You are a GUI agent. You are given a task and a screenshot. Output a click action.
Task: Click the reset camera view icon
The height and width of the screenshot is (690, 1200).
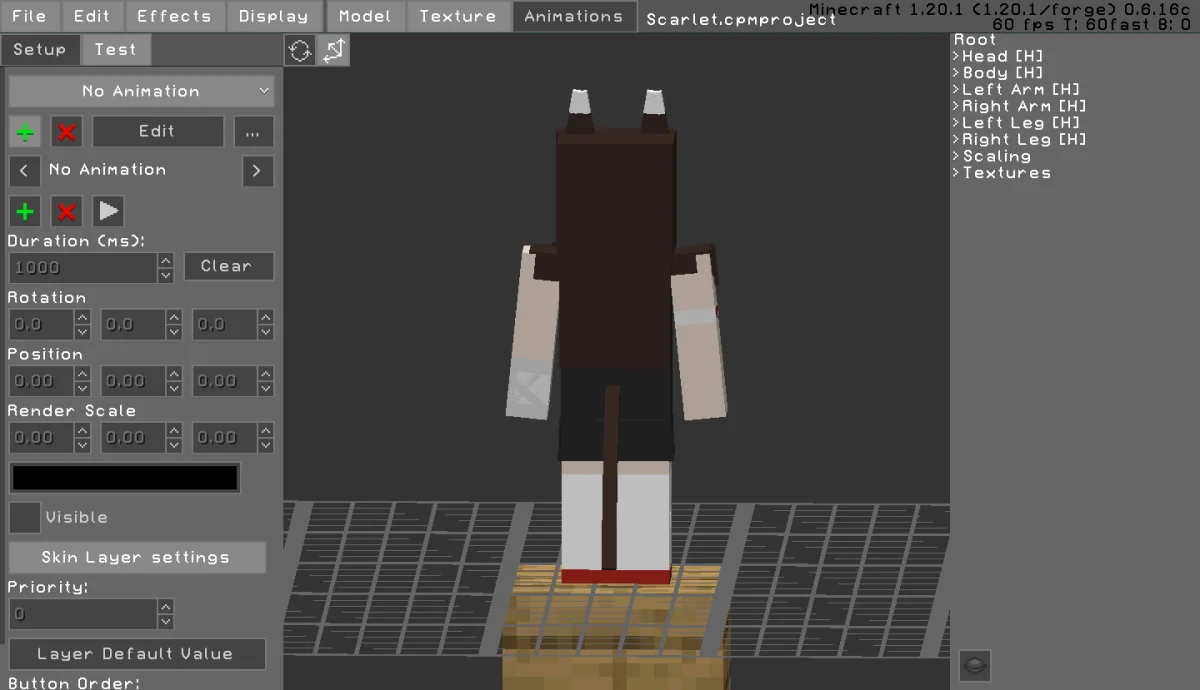point(300,50)
